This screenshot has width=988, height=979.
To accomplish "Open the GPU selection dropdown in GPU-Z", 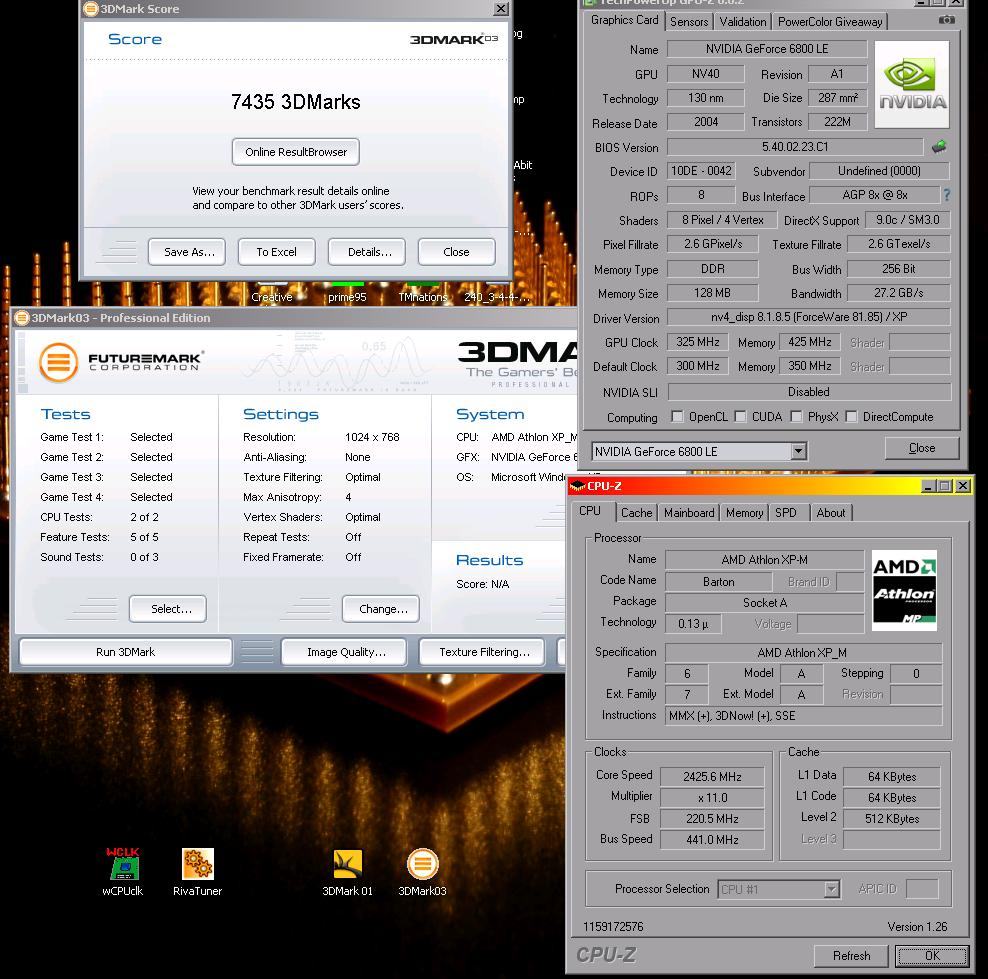I will click(798, 451).
